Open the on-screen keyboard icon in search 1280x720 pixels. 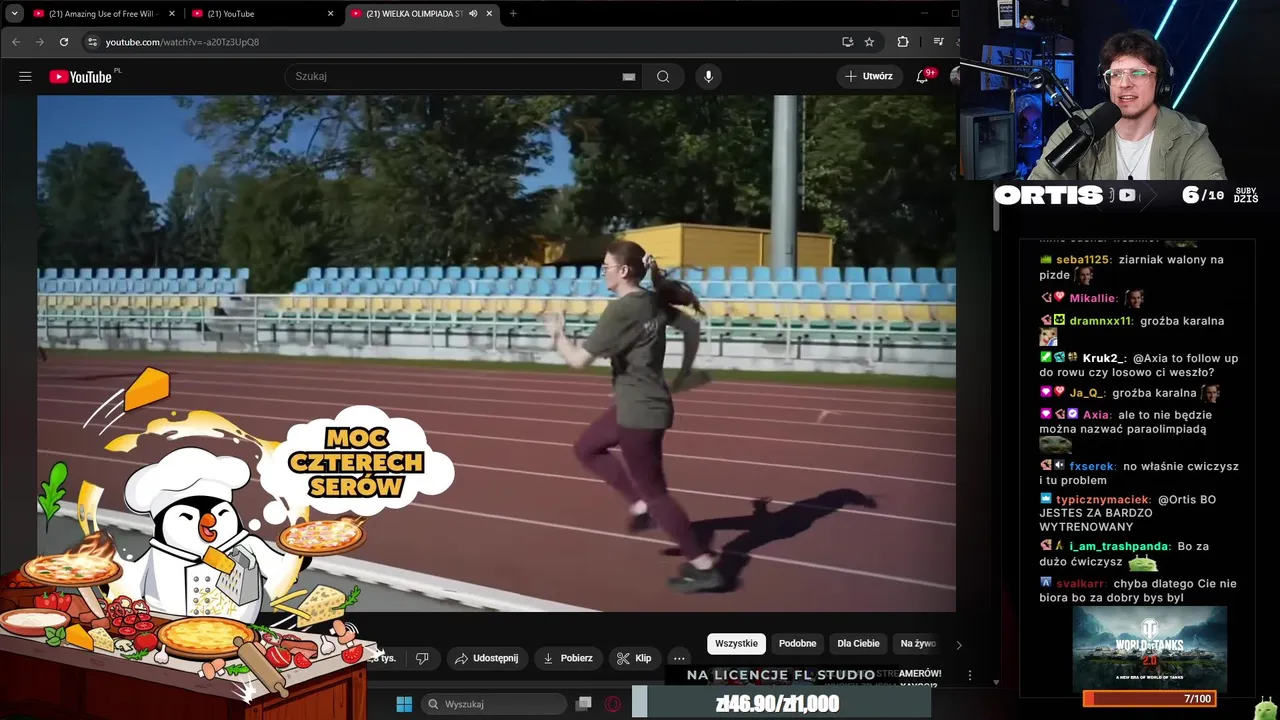tap(629, 77)
